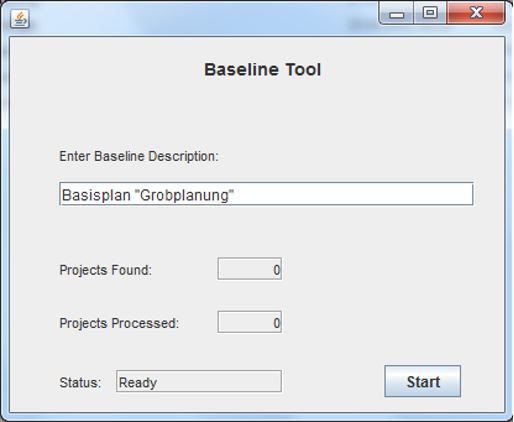Screen dimensions: 514x422
Task: Close the Baseline Tool window
Action: click(476, 13)
